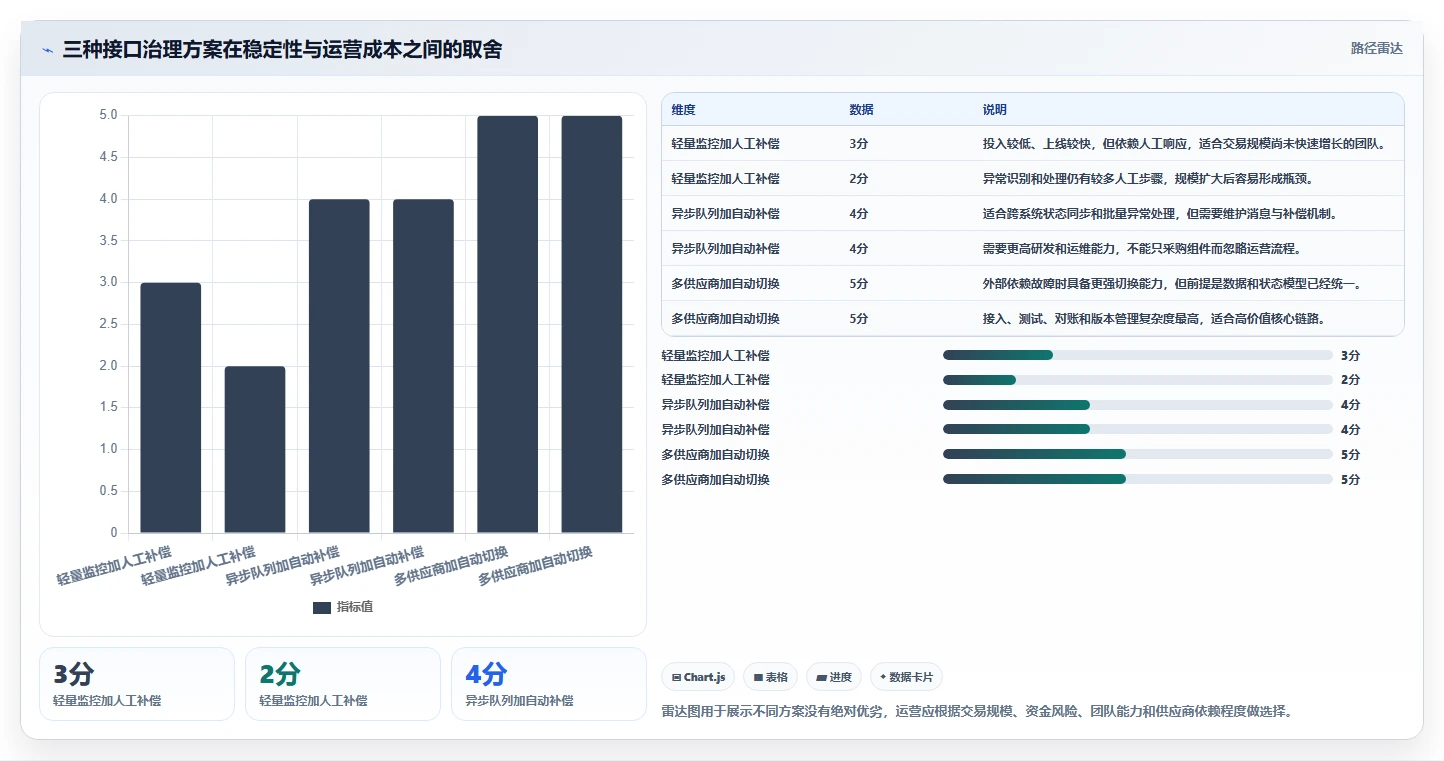The height and width of the screenshot is (761, 1444).
Task: Click the 说明 column header
Action: [x=995, y=109]
